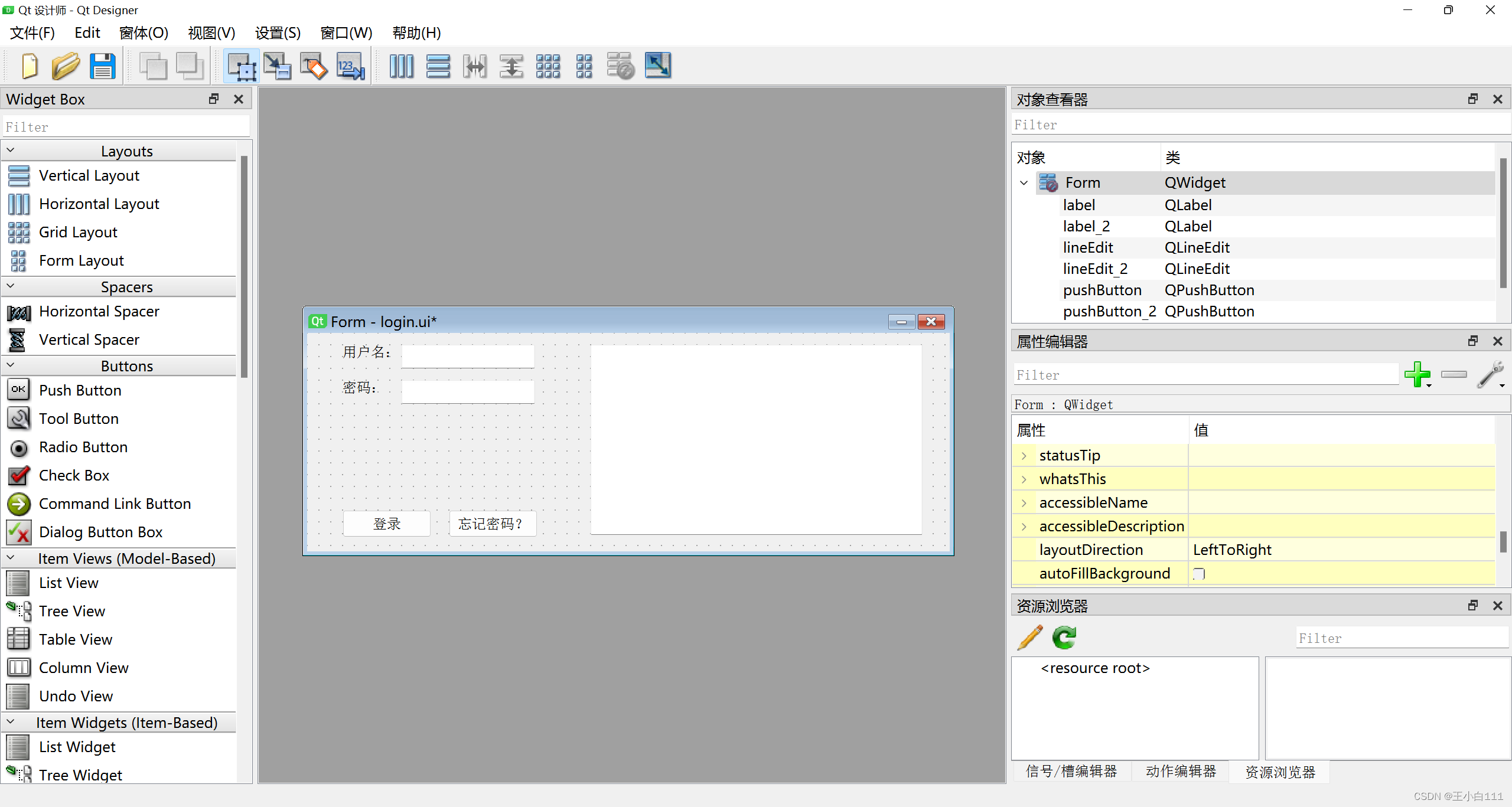Image resolution: width=1512 pixels, height=807 pixels.
Task: Switch to the 信号/槽编辑器 tab
Action: click(1071, 772)
